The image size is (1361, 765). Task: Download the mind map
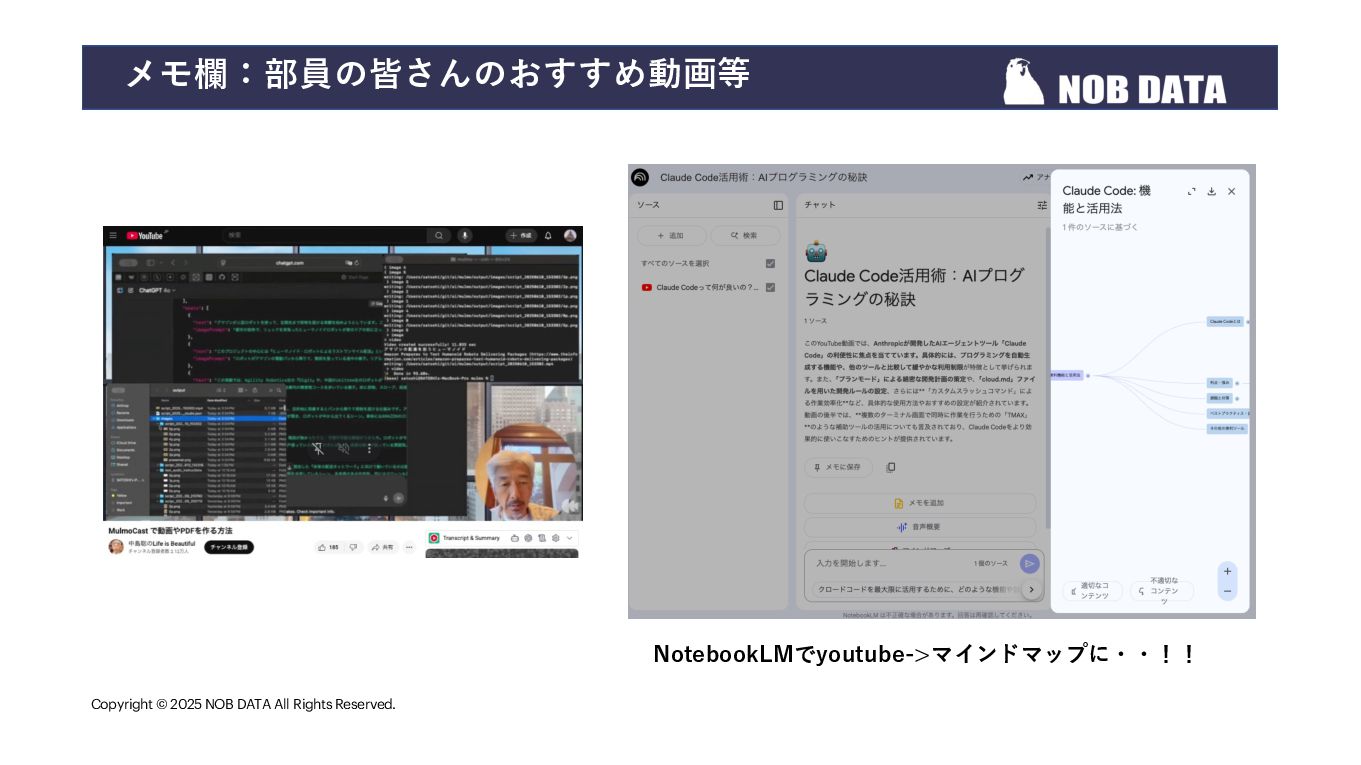click(1211, 191)
